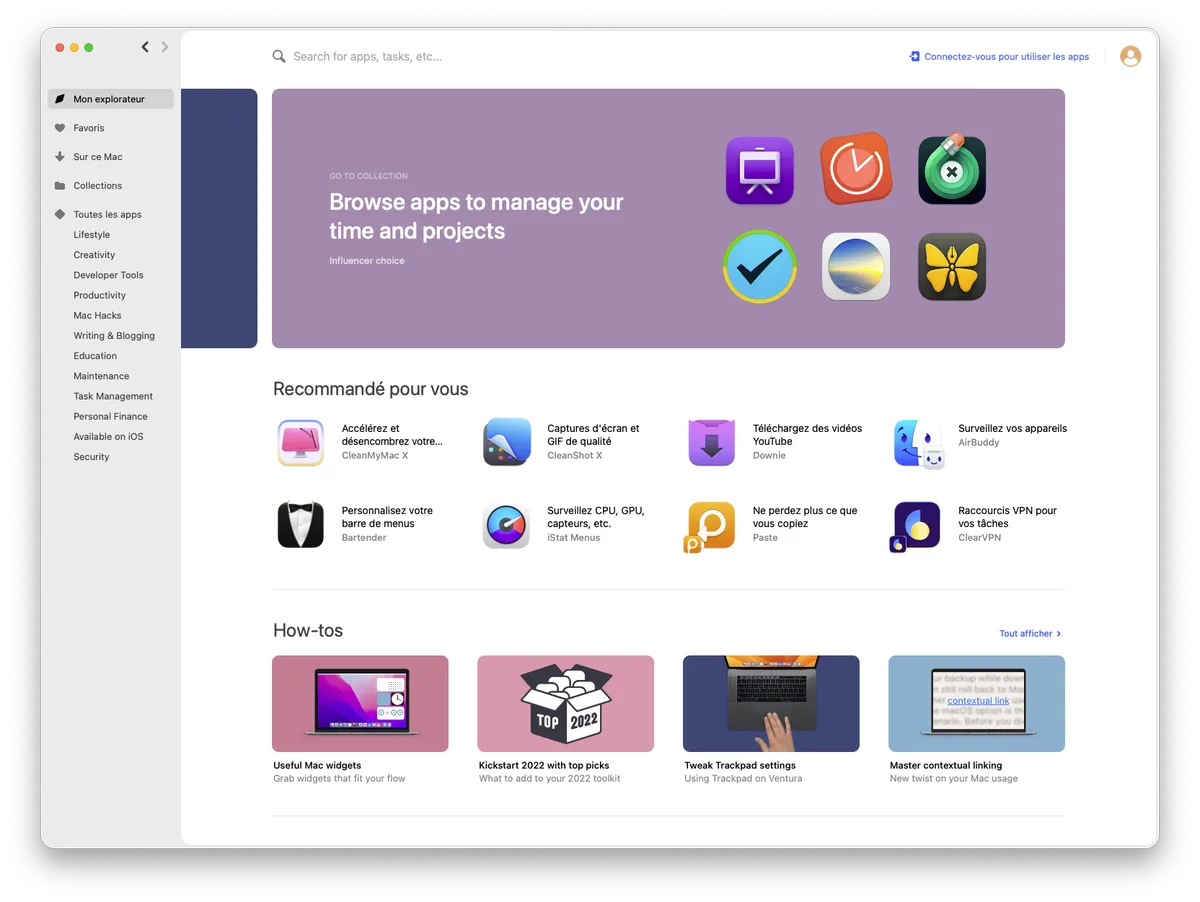The image size is (1200, 902).
Task: Open the Master contextual linking thumbnail
Action: pos(976,704)
